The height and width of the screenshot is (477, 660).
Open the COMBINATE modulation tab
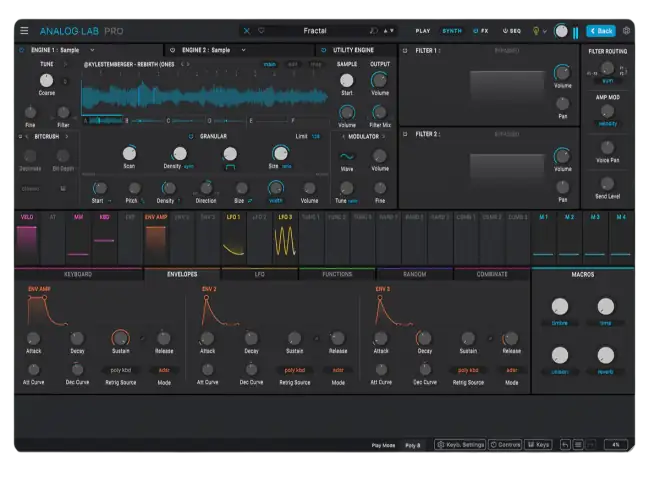point(492,274)
